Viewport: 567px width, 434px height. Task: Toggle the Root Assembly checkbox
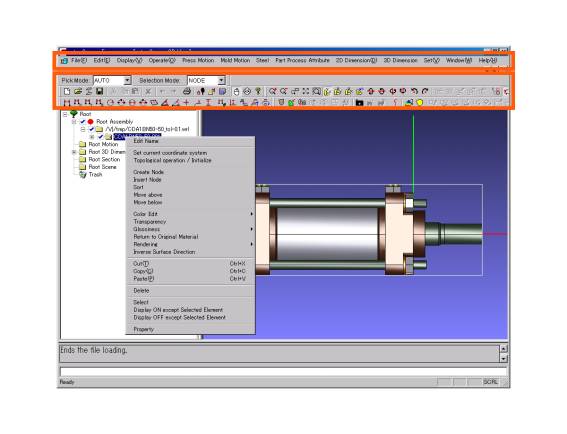(x=83, y=122)
